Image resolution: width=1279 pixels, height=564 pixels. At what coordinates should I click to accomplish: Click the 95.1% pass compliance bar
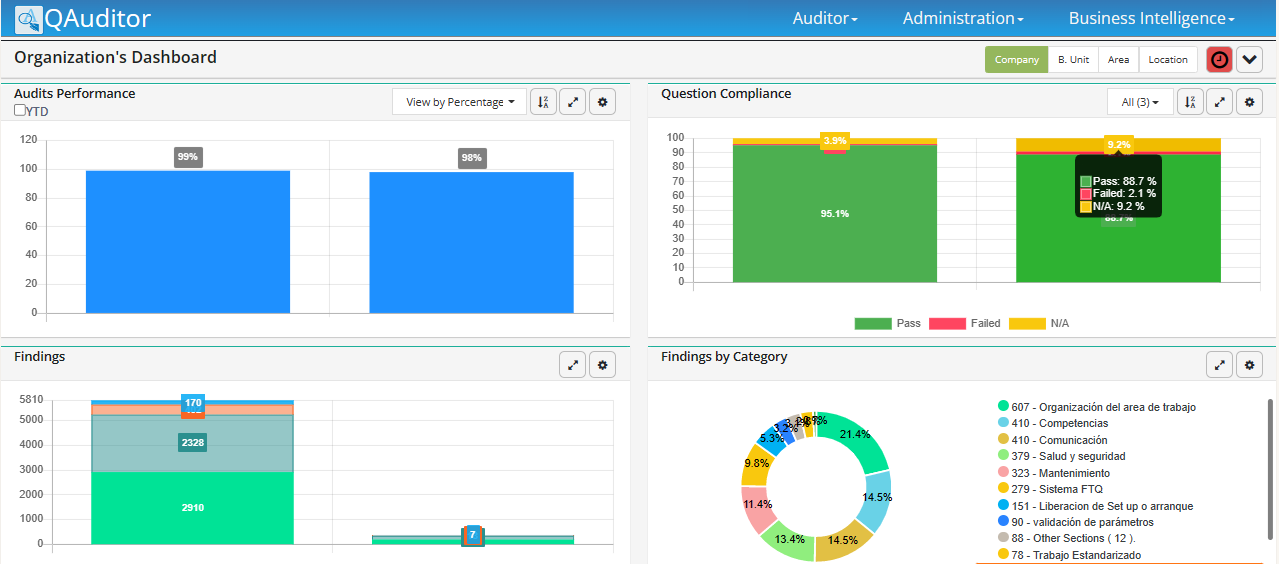pyautogui.click(x=835, y=214)
